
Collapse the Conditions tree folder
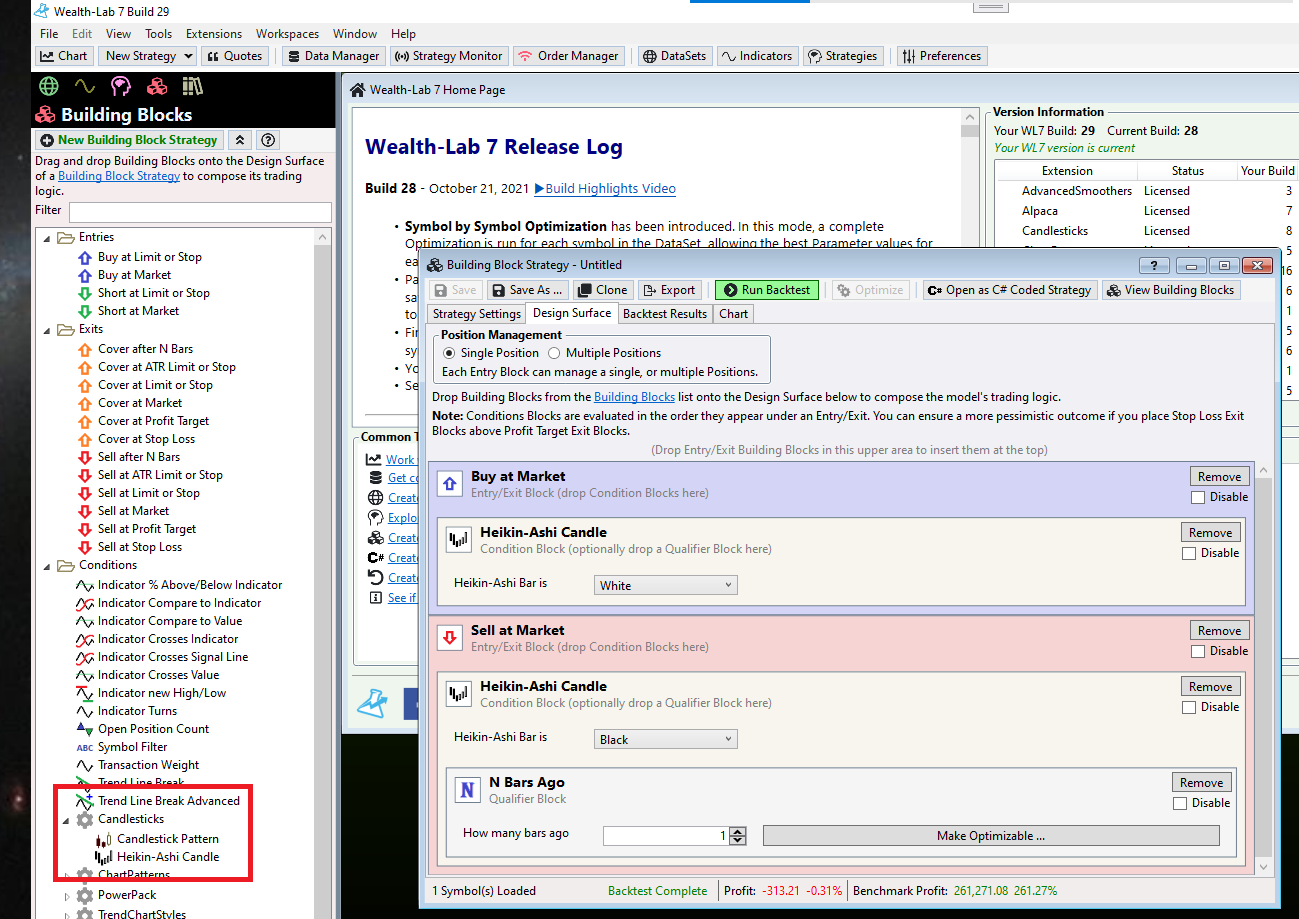point(45,566)
